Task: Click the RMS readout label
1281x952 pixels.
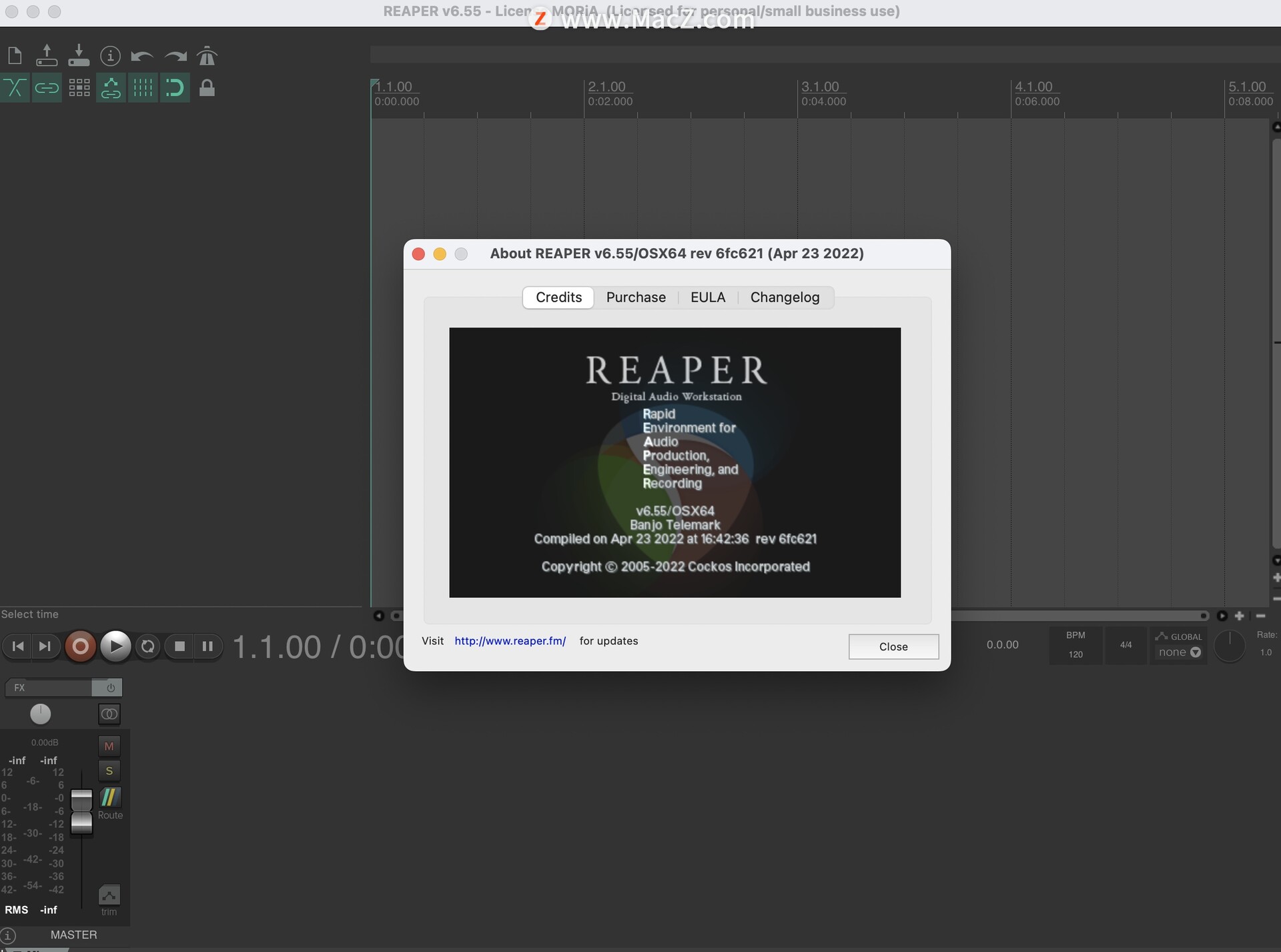Action: point(17,910)
